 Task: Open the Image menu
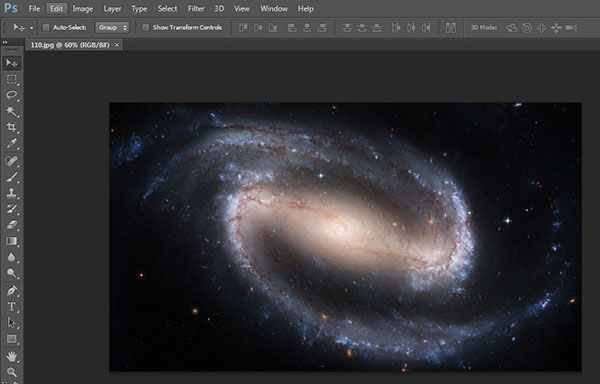(x=83, y=8)
